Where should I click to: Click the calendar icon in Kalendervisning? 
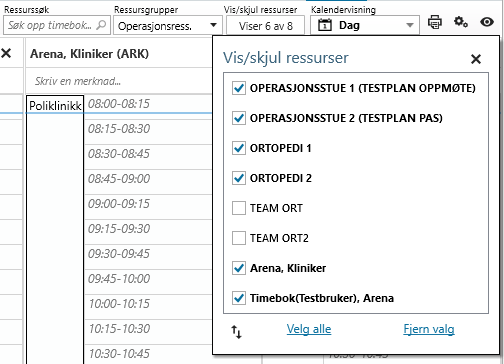(x=325, y=25)
